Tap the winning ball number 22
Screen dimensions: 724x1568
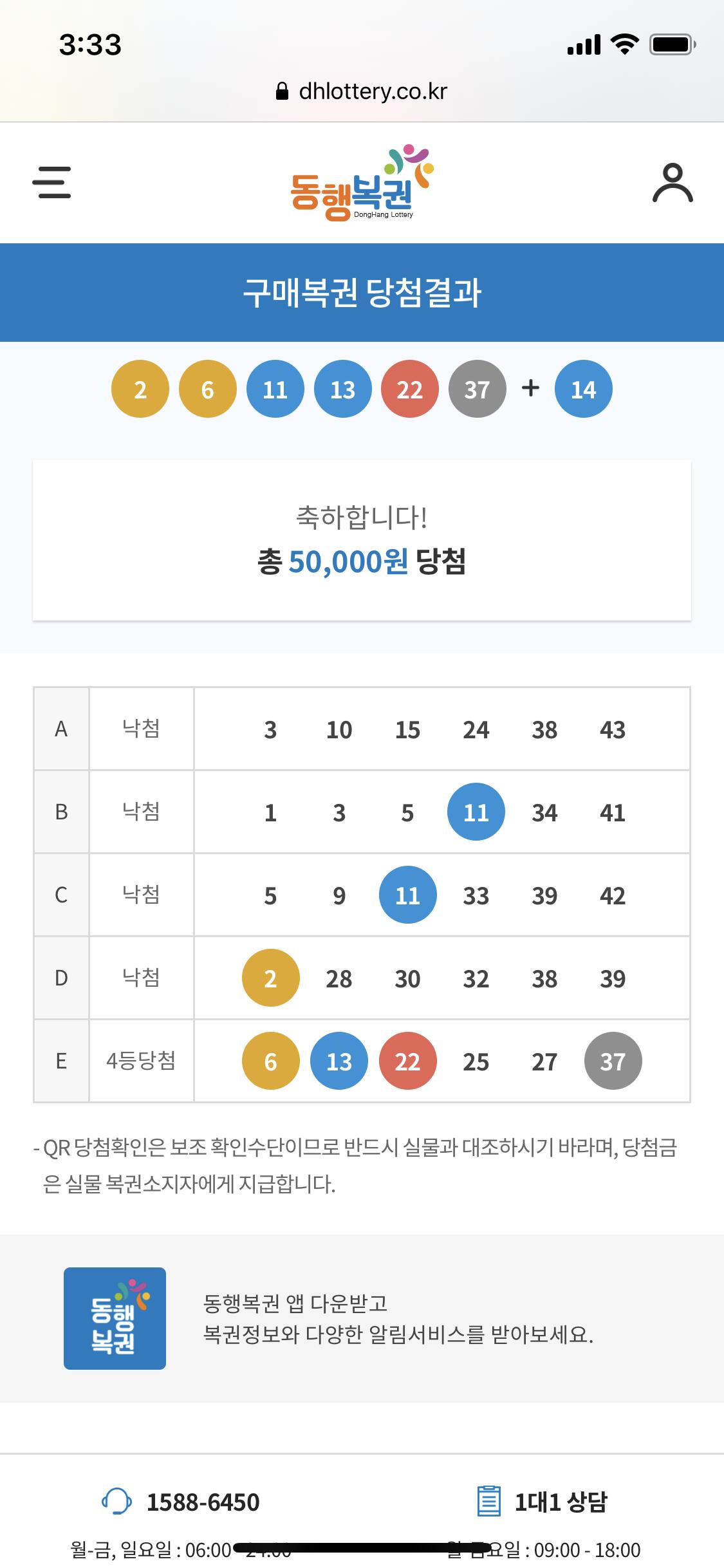[409, 389]
